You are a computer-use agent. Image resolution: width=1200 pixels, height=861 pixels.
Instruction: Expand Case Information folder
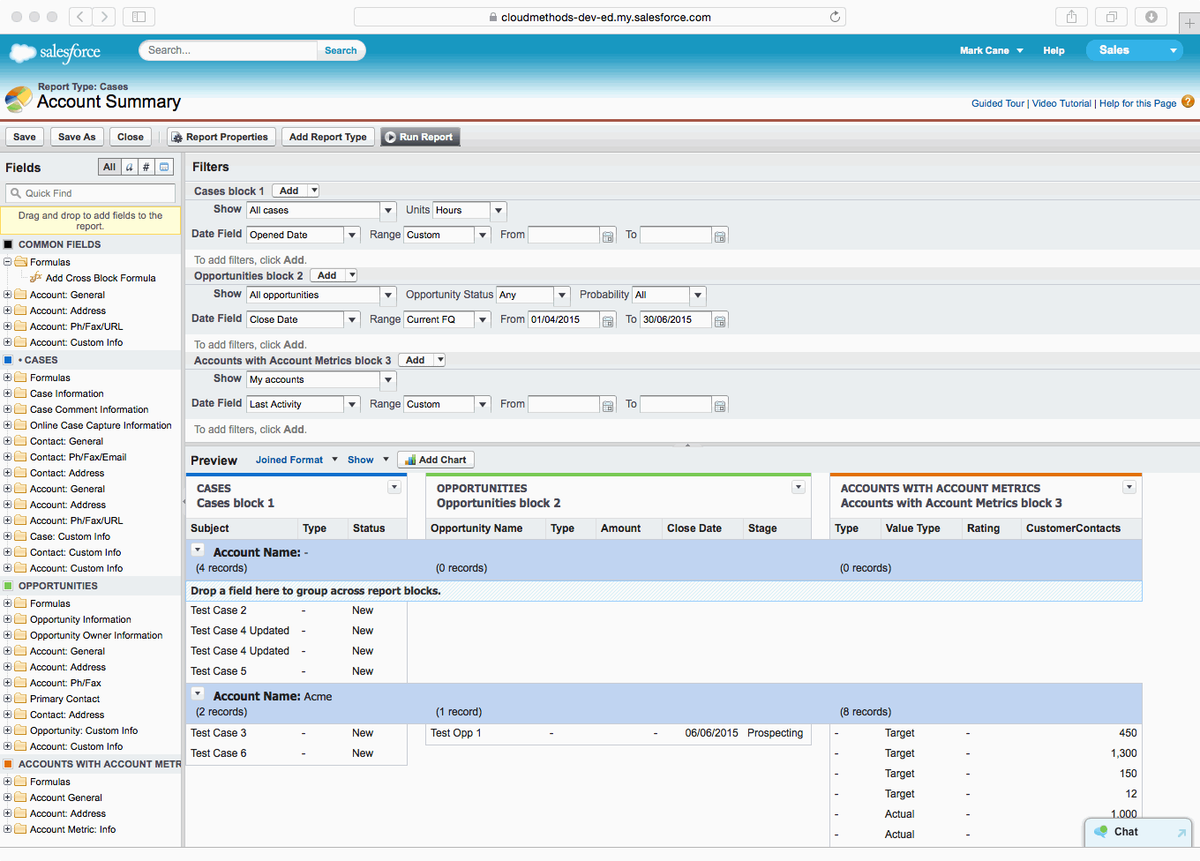[8, 394]
